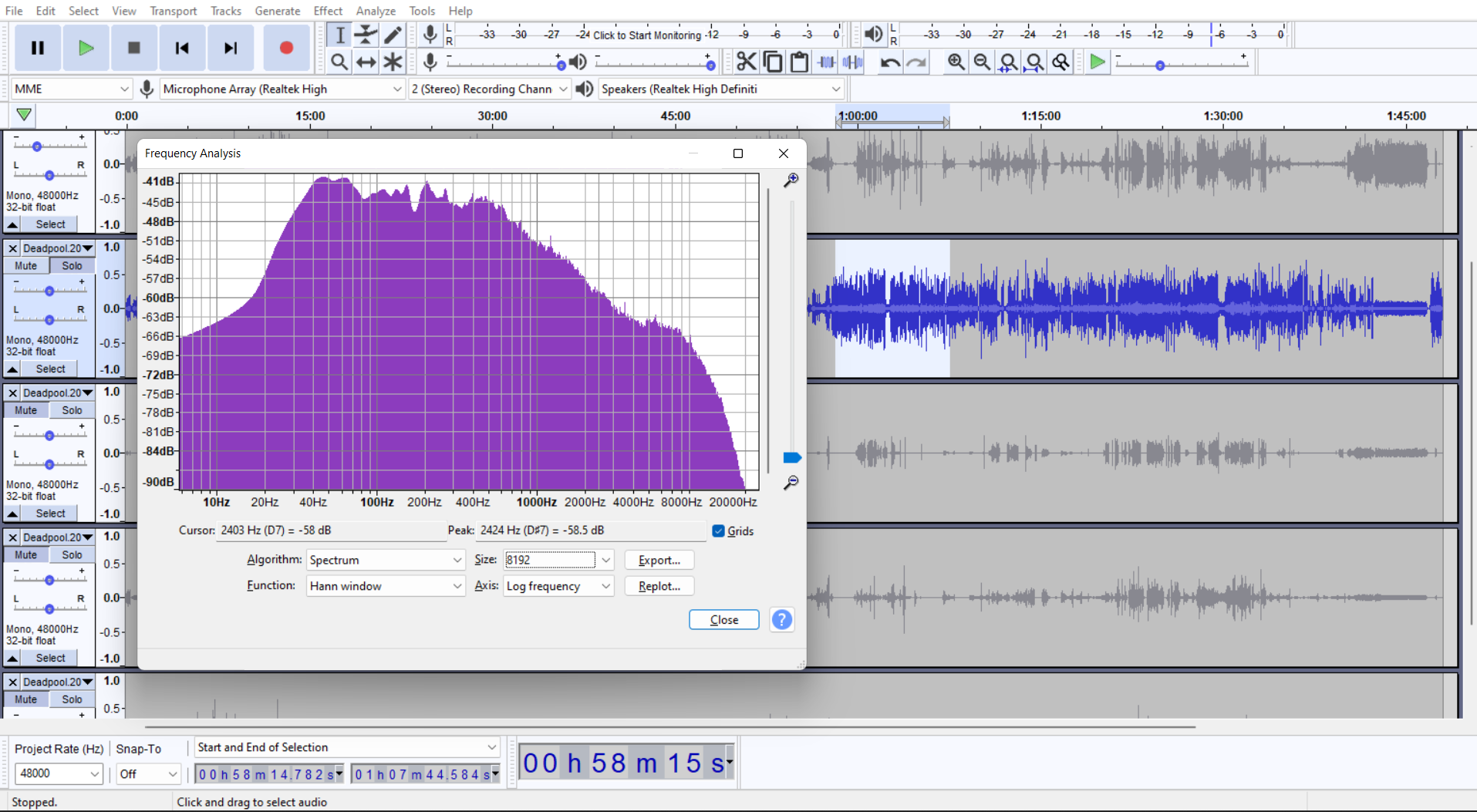Mute the bottom partially visible track

click(25, 699)
